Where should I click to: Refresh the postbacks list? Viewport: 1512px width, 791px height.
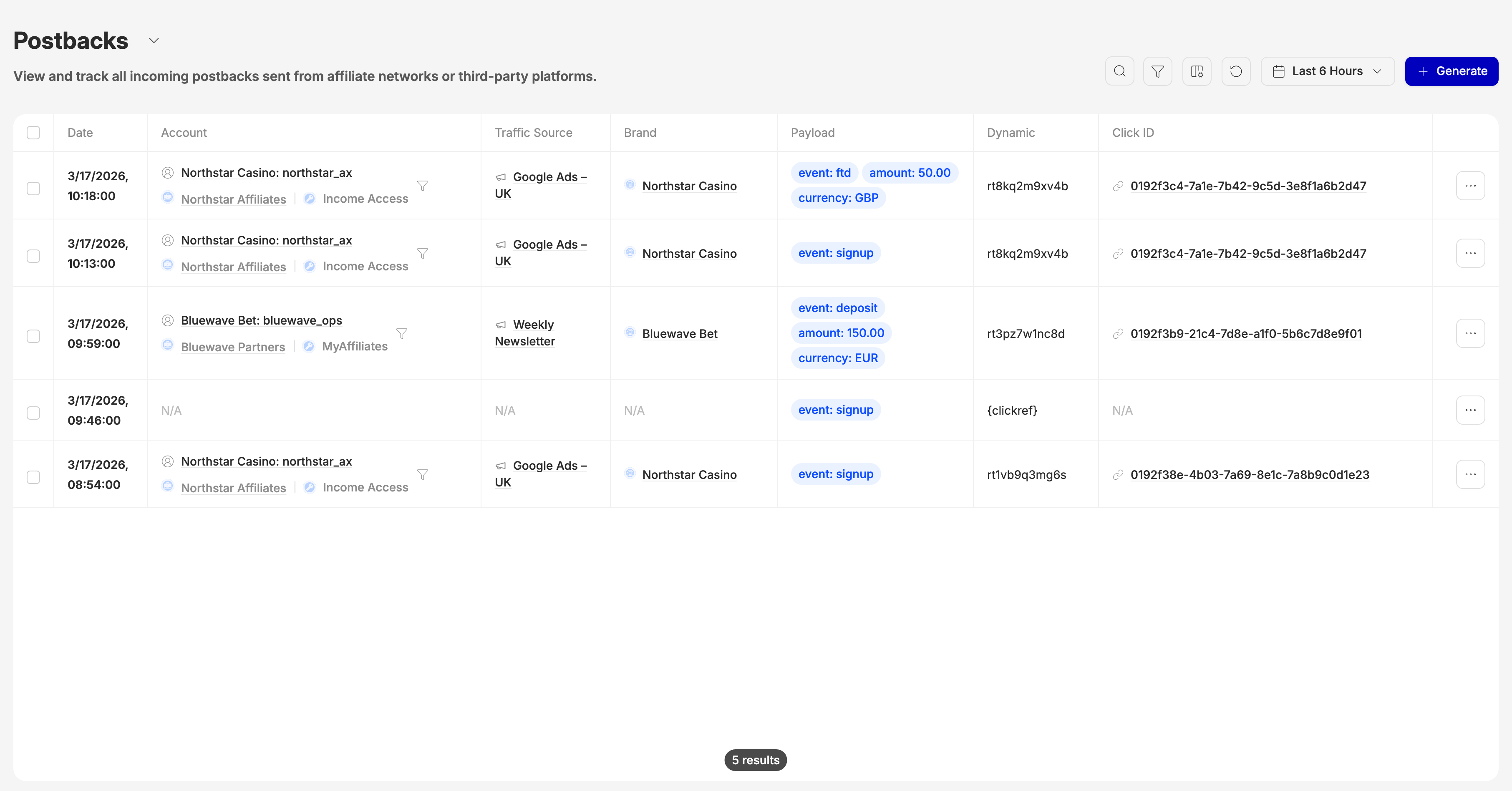1235,71
